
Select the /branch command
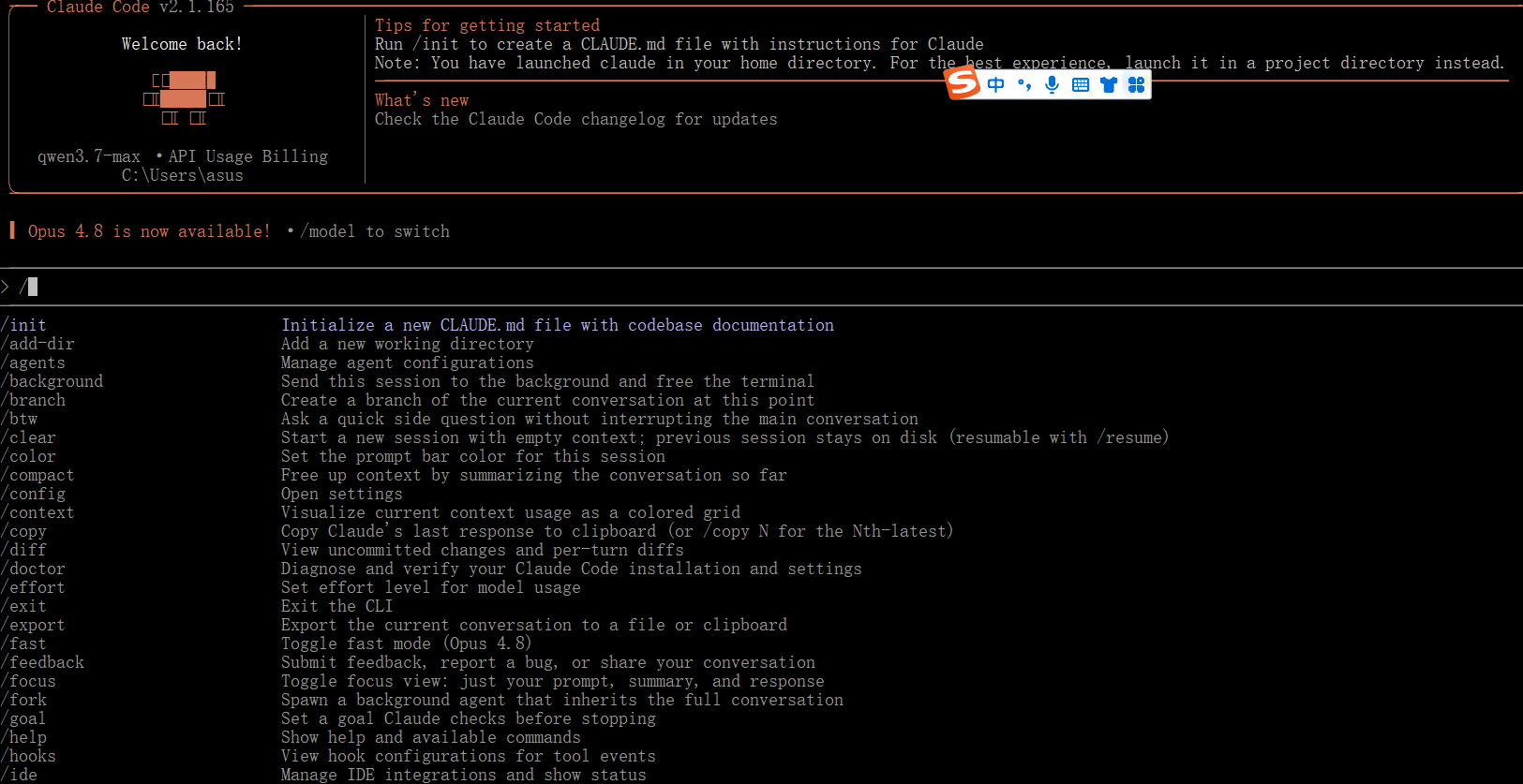click(x=33, y=400)
